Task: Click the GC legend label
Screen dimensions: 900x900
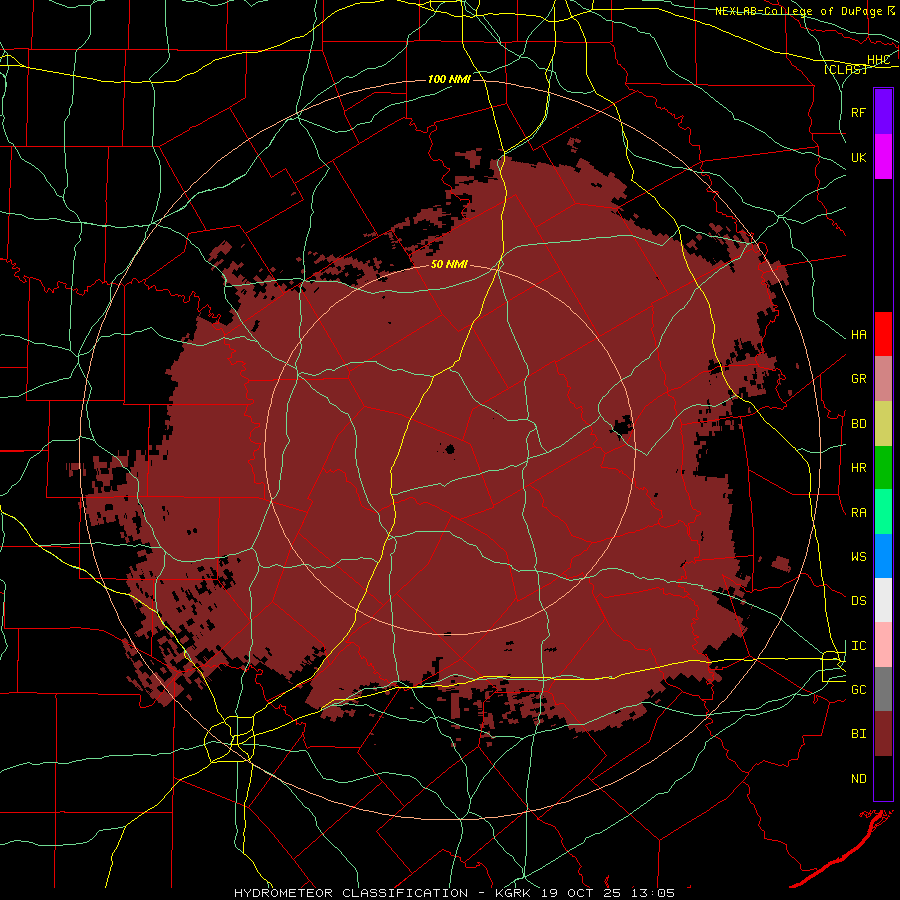Action: pos(858,690)
